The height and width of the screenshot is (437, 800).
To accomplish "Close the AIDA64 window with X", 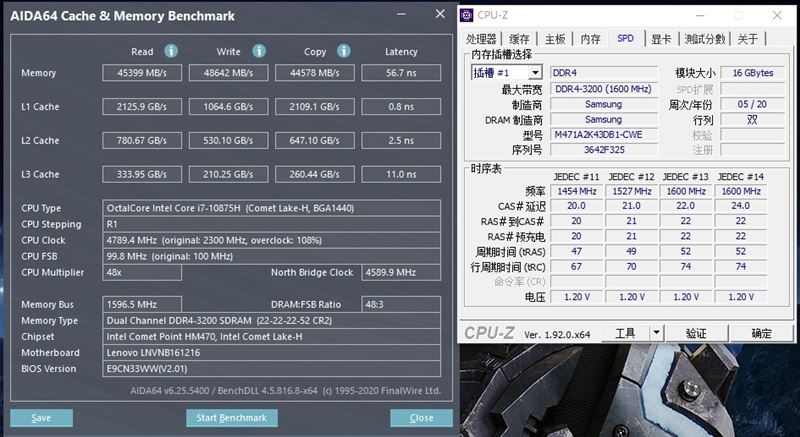I will [440, 14].
